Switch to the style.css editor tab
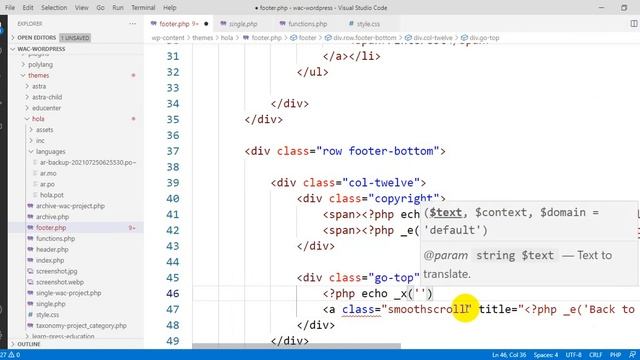 pyautogui.click(x=368, y=24)
